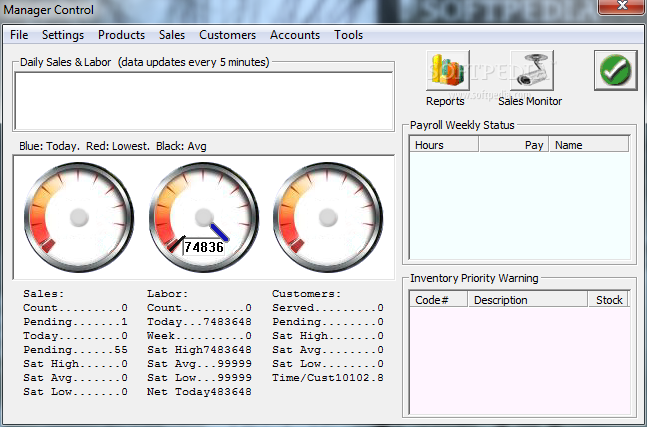Click the Stock column header
Viewport: 647px width, 427px height.
click(609, 300)
